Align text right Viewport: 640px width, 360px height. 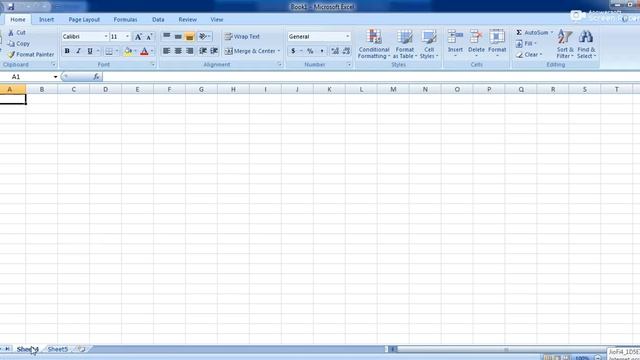click(x=189, y=51)
